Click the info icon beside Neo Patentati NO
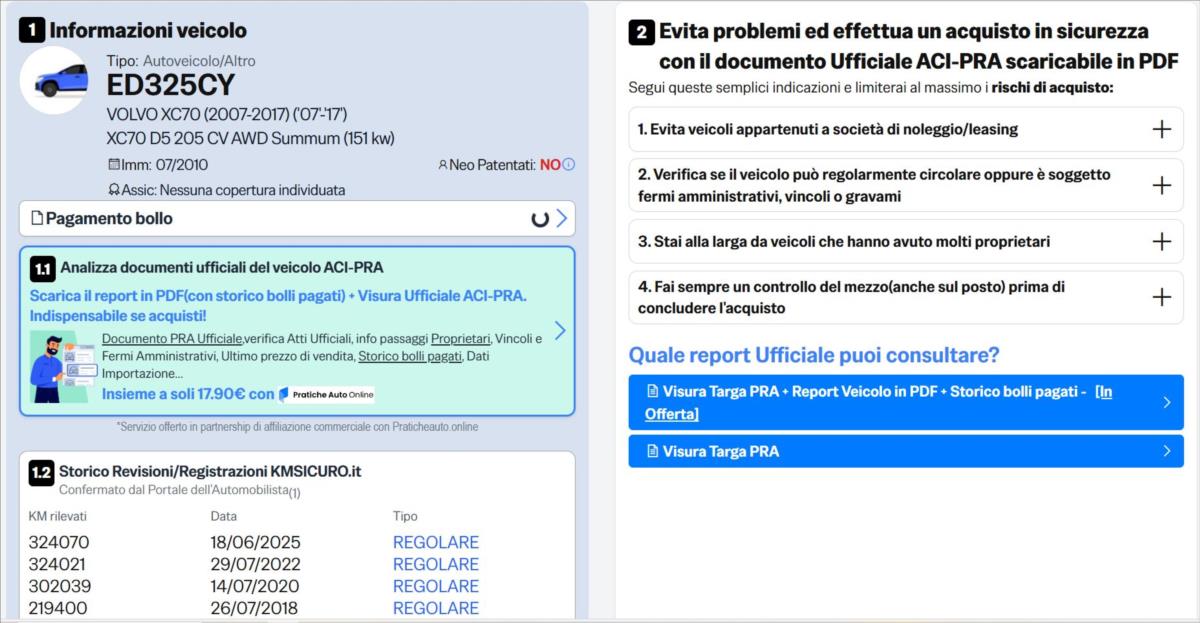1200x623 pixels. [569, 165]
